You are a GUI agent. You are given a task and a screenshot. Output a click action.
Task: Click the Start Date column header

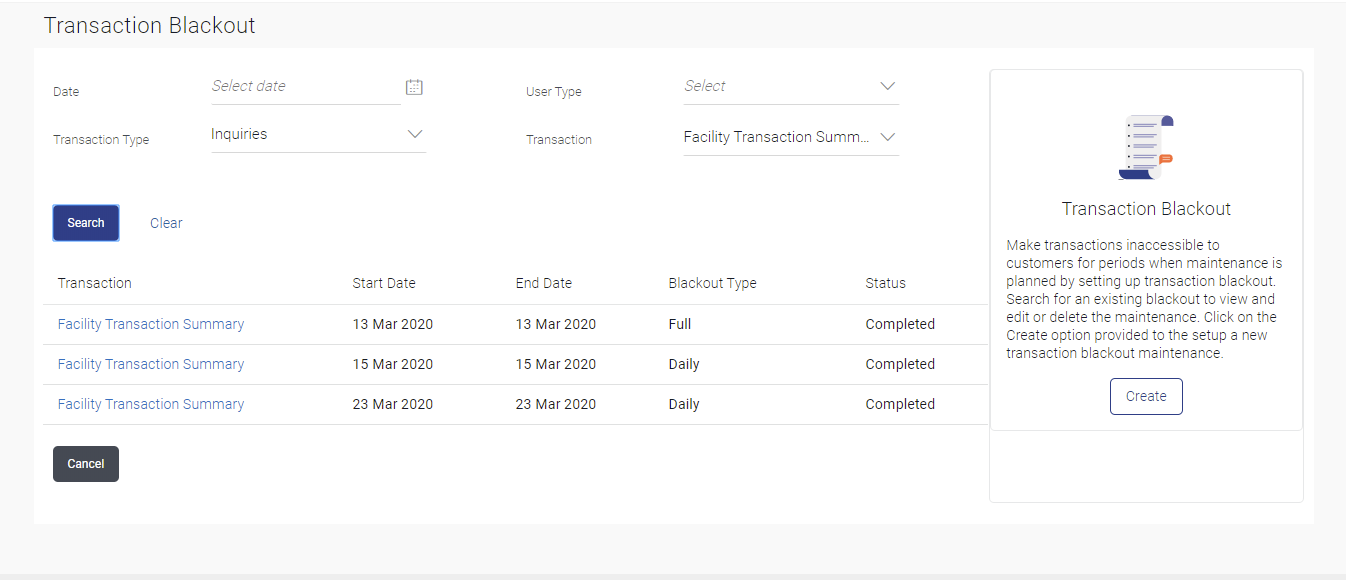click(x=384, y=283)
